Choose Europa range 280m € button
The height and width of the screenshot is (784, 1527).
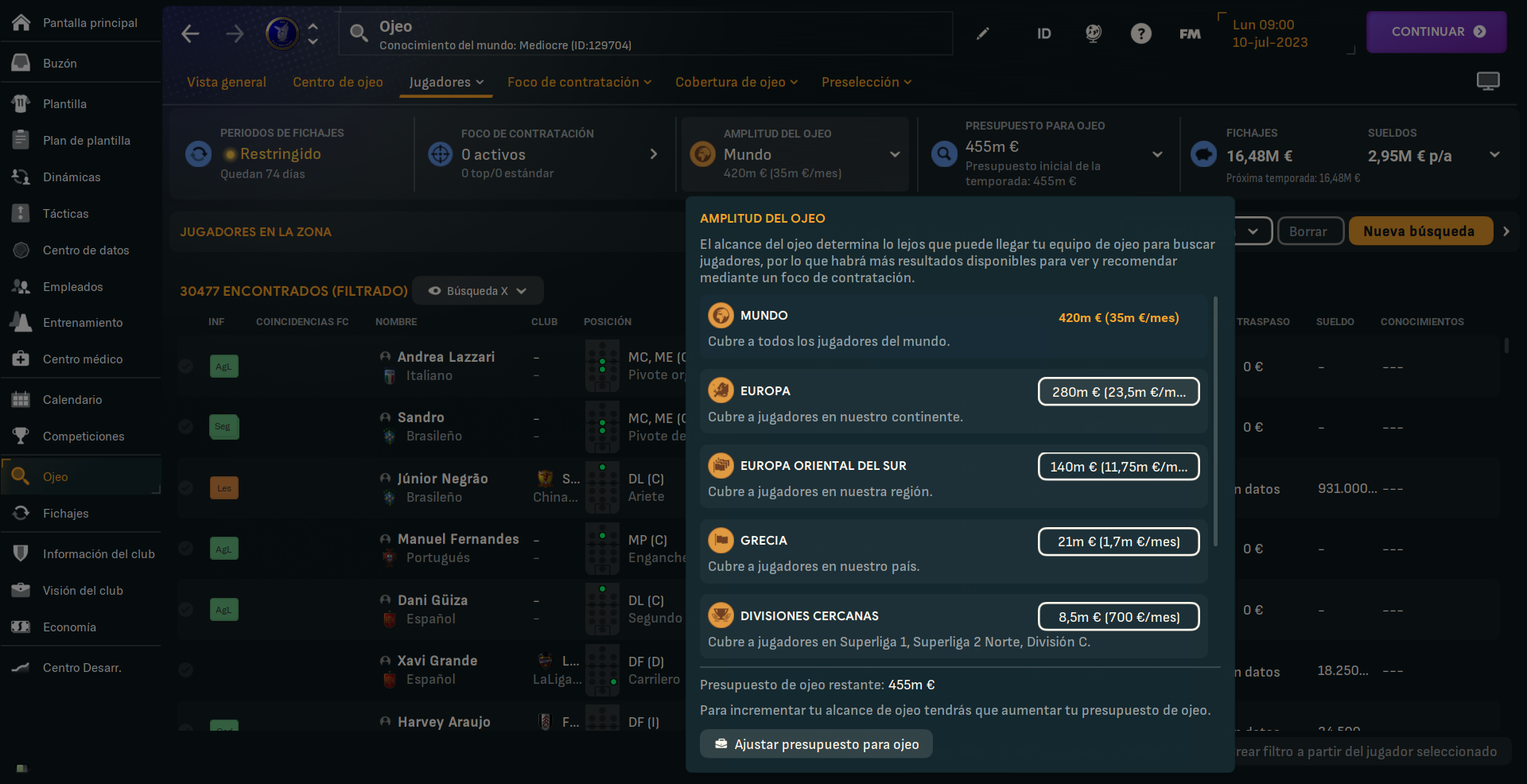[x=1119, y=391]
